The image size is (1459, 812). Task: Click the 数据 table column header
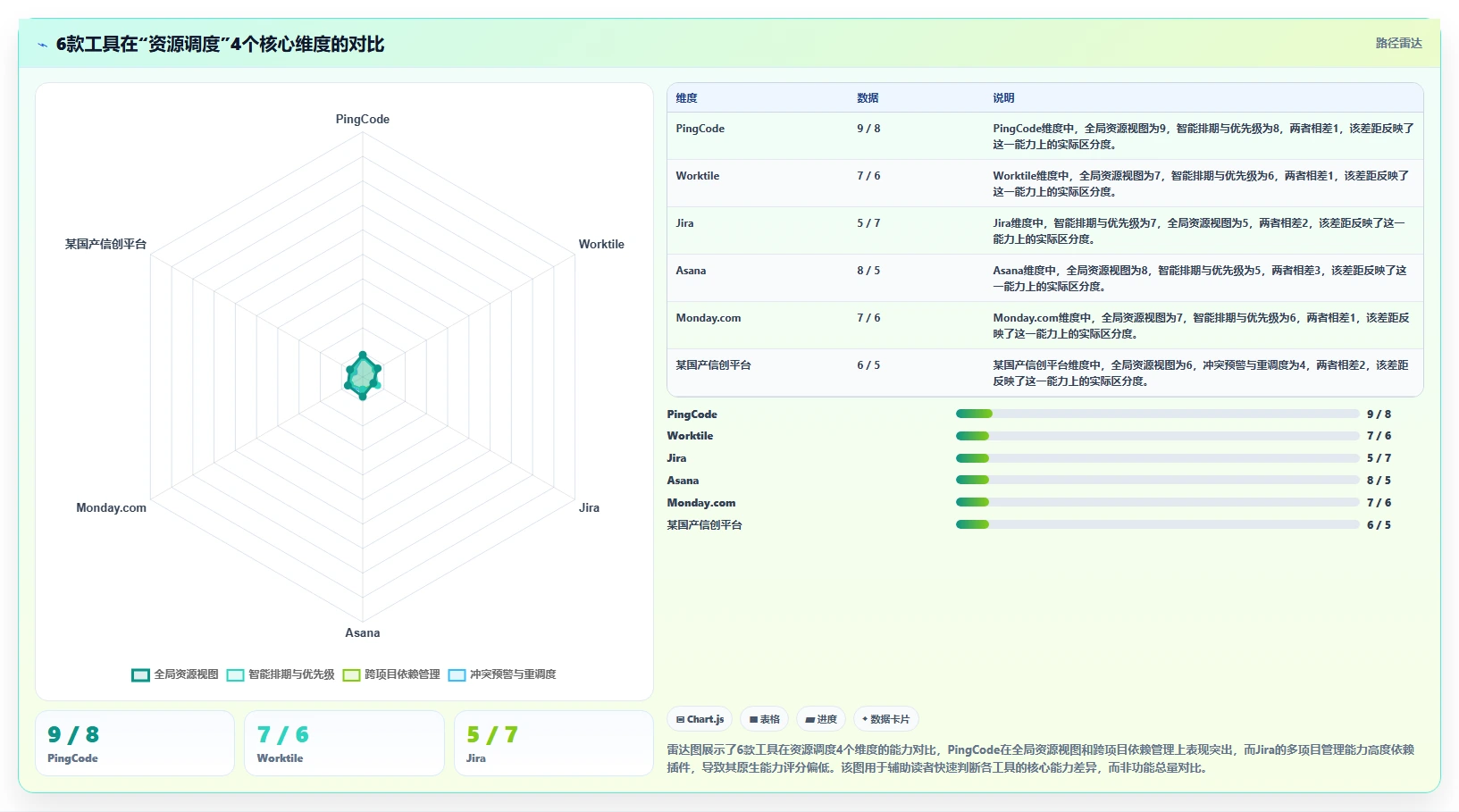tap(868, 98)
